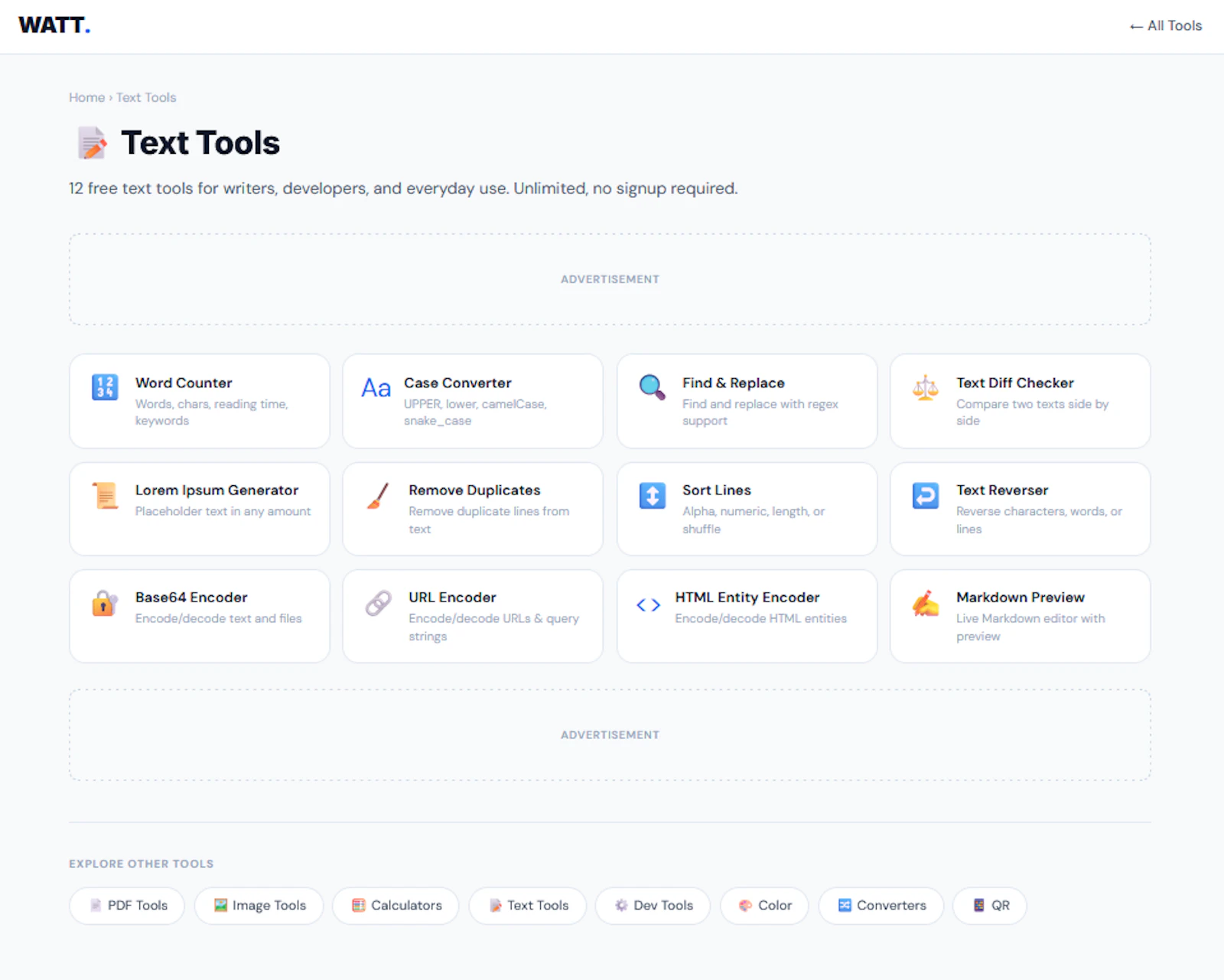Image resolution: width=1224 pixels, height=980 pixels.
Task: Click the Text Tools page header icon
Action: 92,143
